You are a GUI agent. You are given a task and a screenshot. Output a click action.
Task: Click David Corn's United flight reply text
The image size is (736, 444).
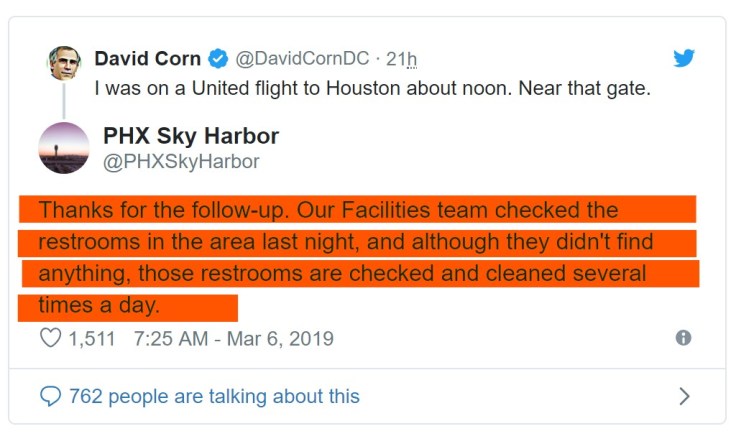pos(372,88)
